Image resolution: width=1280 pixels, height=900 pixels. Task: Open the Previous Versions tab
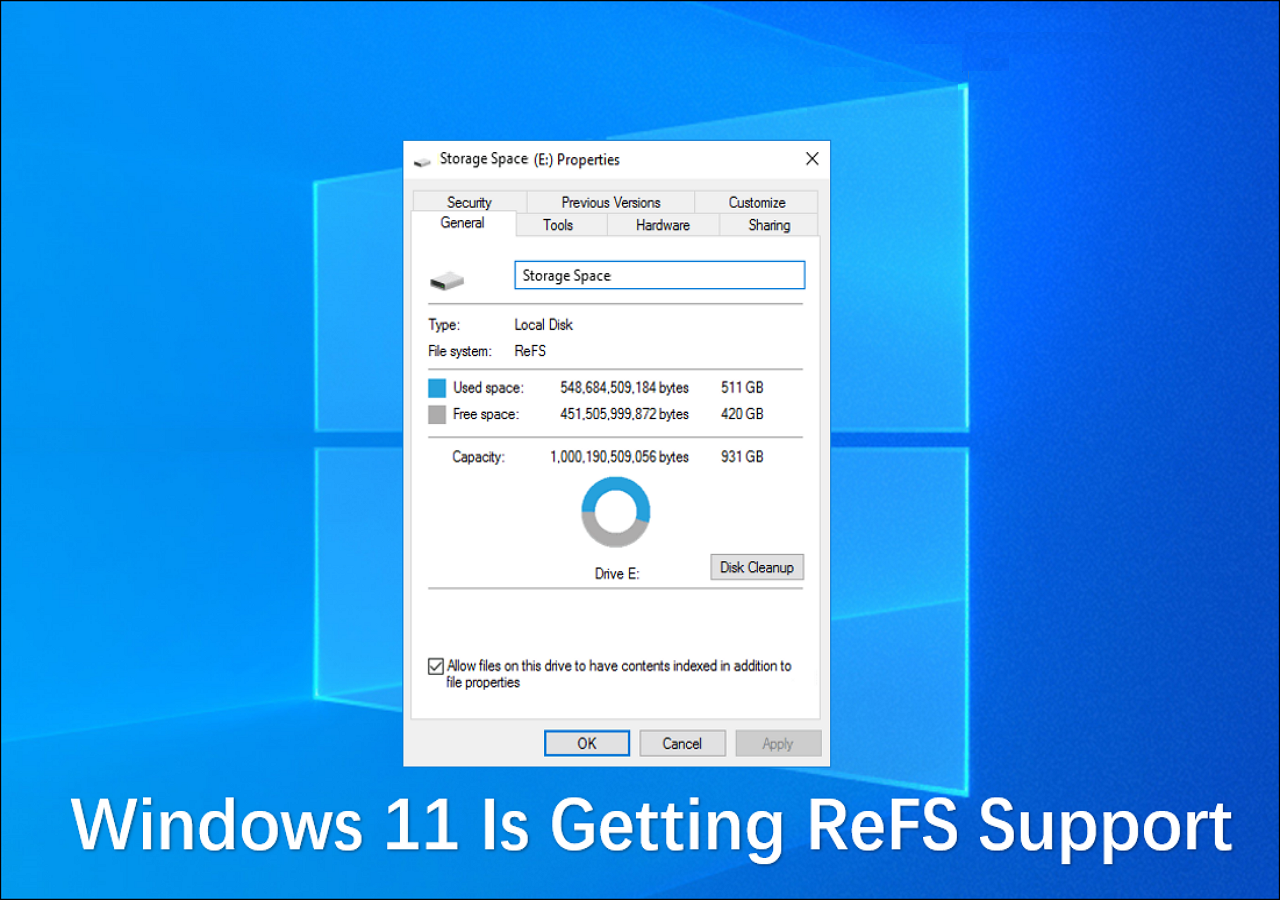611,202
